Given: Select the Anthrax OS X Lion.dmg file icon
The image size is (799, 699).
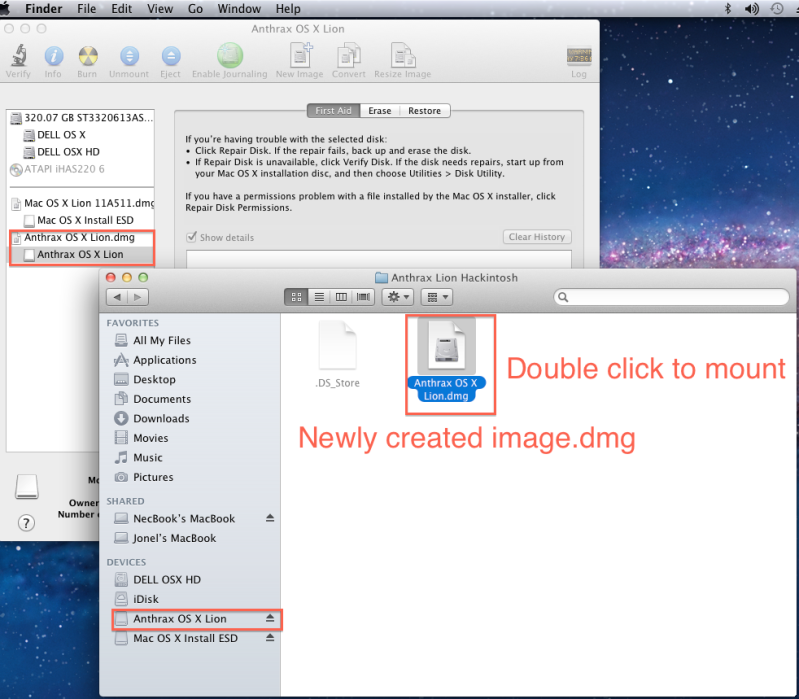Looking at the screenshot, I should (x=446, y=346).
